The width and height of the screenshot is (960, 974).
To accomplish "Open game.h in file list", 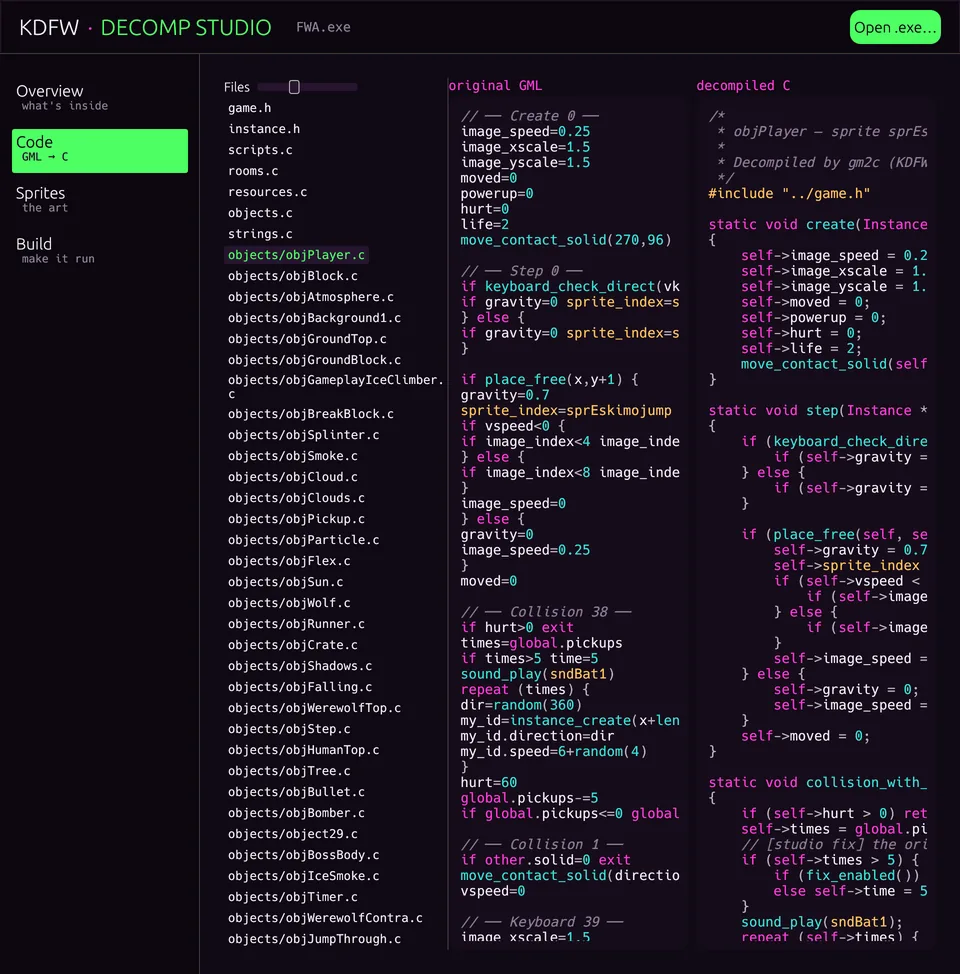I will (x=249, y=108).
